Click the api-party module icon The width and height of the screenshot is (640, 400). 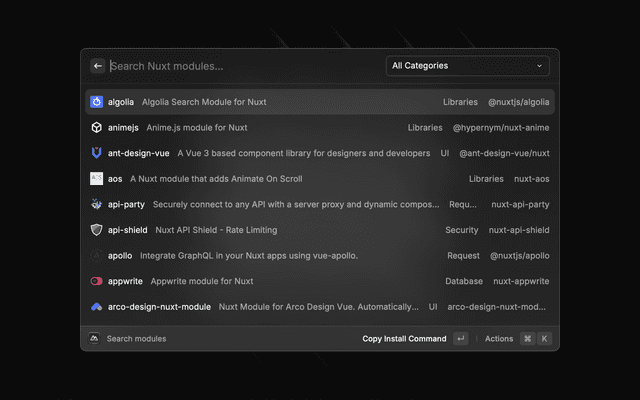tap(97, 204)
